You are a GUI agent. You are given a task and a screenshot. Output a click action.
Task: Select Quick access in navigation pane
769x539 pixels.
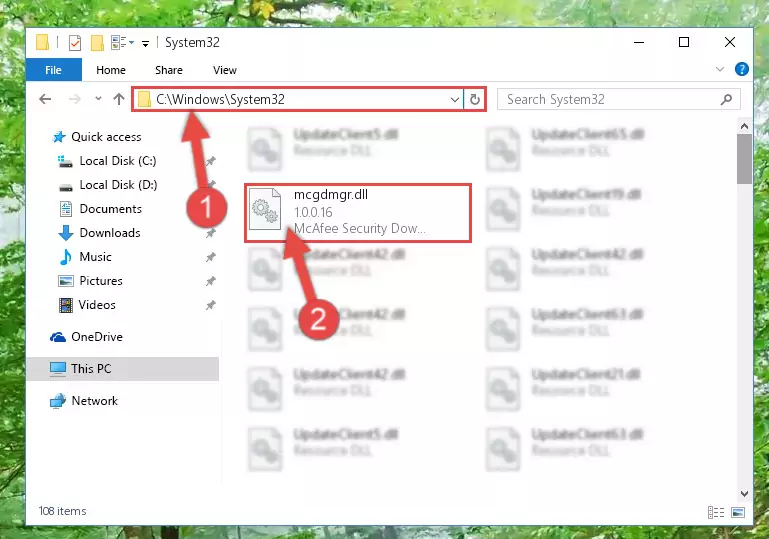click(x=106, y=137)
